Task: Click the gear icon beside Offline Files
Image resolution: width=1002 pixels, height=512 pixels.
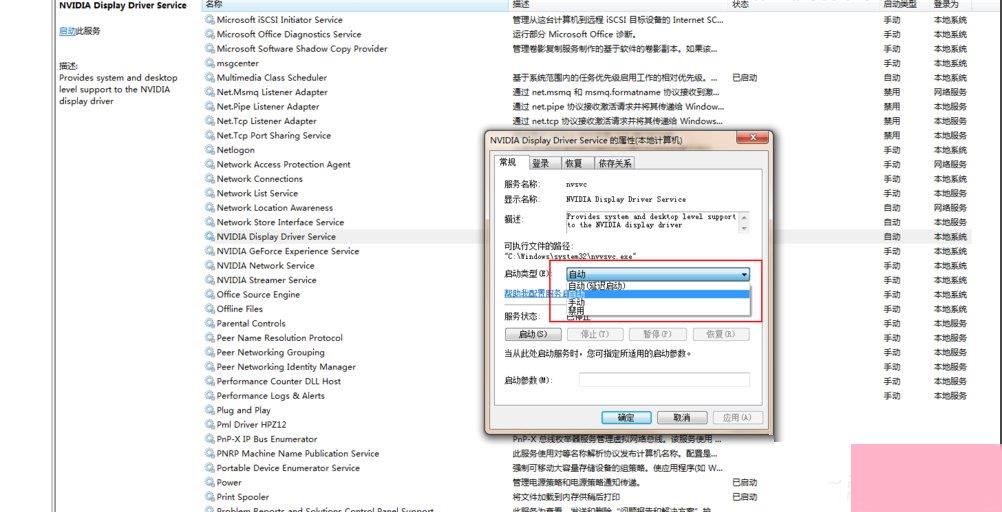Action: click(x=210, y=309)
